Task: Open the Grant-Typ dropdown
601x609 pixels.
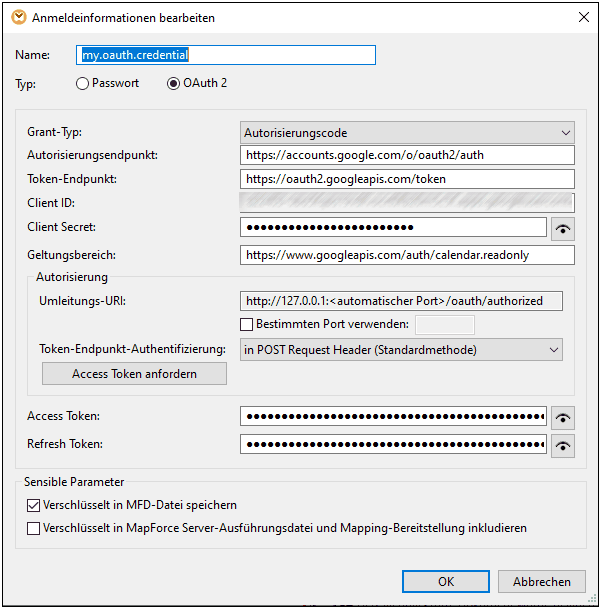Action: click(x=408, y=133)
